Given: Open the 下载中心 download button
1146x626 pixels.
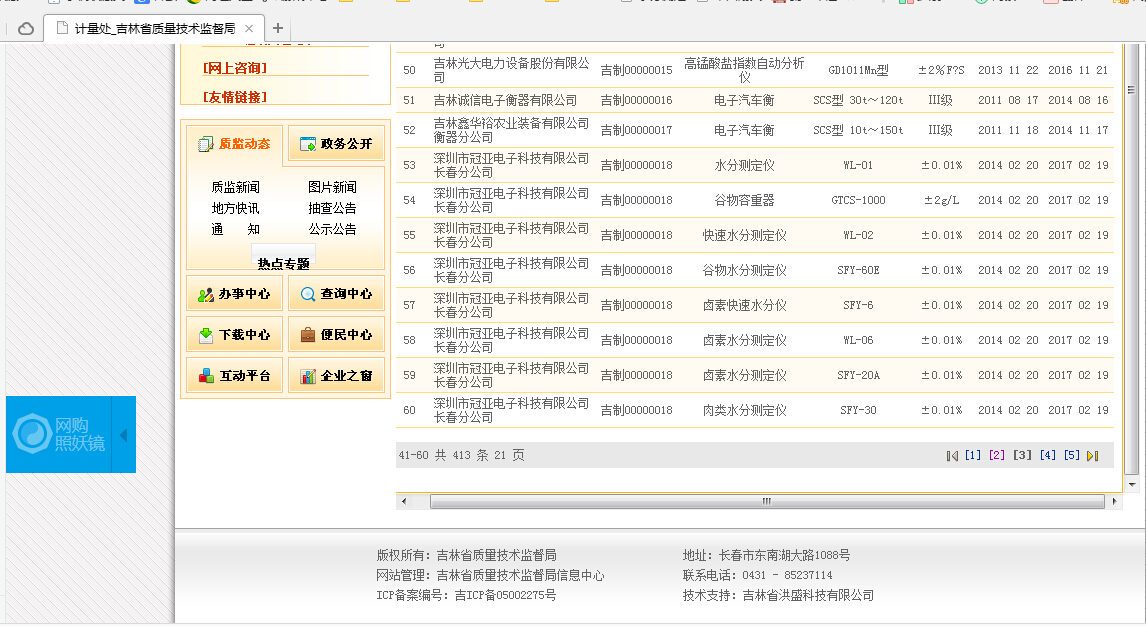Looking at the screenshot, I should [x=235, y=335].
